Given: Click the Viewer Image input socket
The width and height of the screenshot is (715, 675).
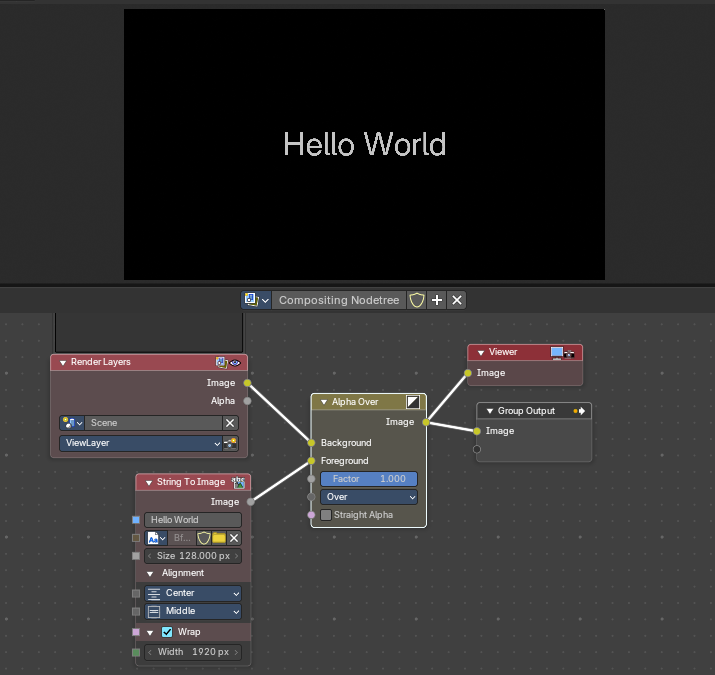Looking at the screenshot, I should (468, 373).
